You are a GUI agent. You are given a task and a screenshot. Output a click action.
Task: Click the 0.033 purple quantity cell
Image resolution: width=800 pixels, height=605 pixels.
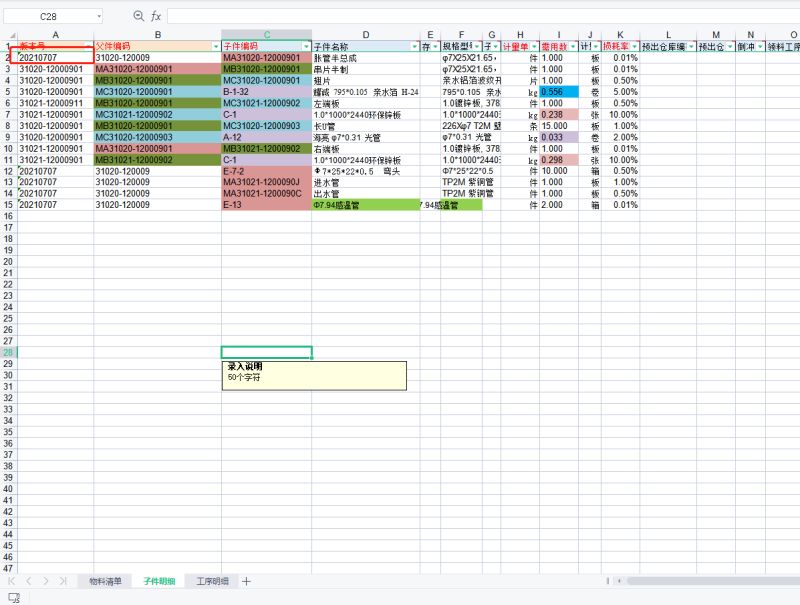pyautogui.click(x=559, y=137)
